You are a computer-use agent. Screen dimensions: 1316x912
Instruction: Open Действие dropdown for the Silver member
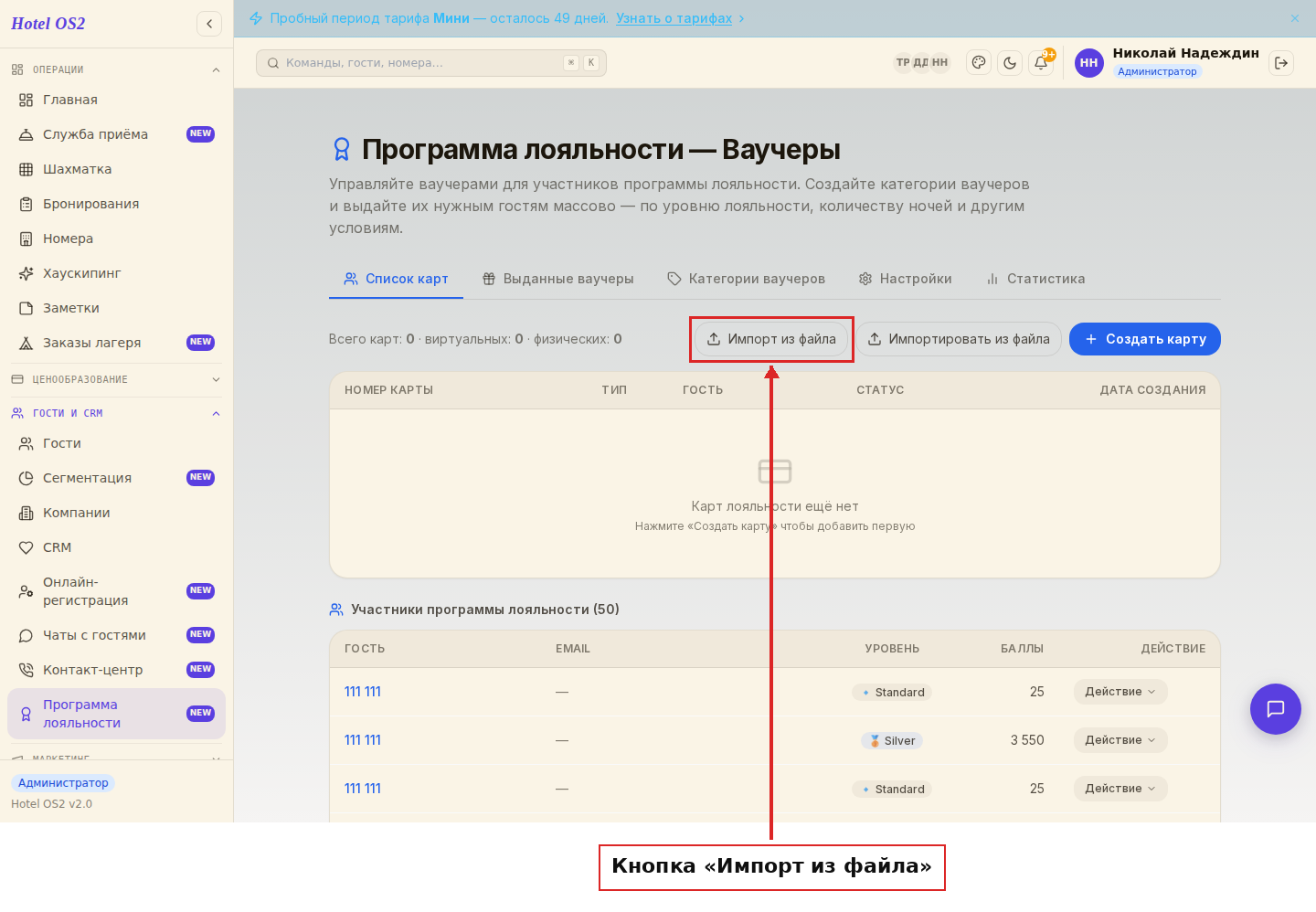(x=1120, y=740)
